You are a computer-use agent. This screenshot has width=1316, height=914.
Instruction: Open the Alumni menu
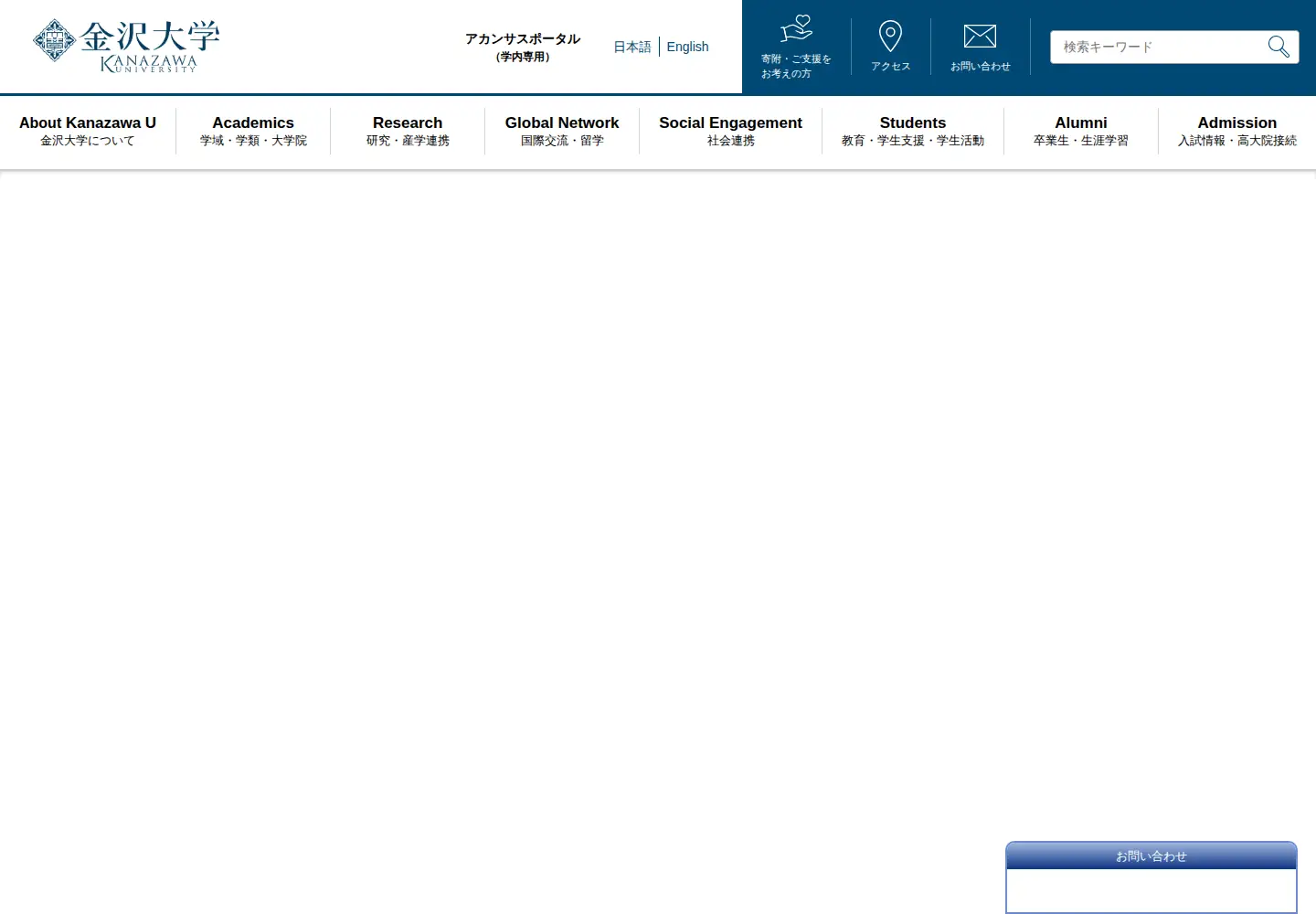click(x=1081, y=131)
